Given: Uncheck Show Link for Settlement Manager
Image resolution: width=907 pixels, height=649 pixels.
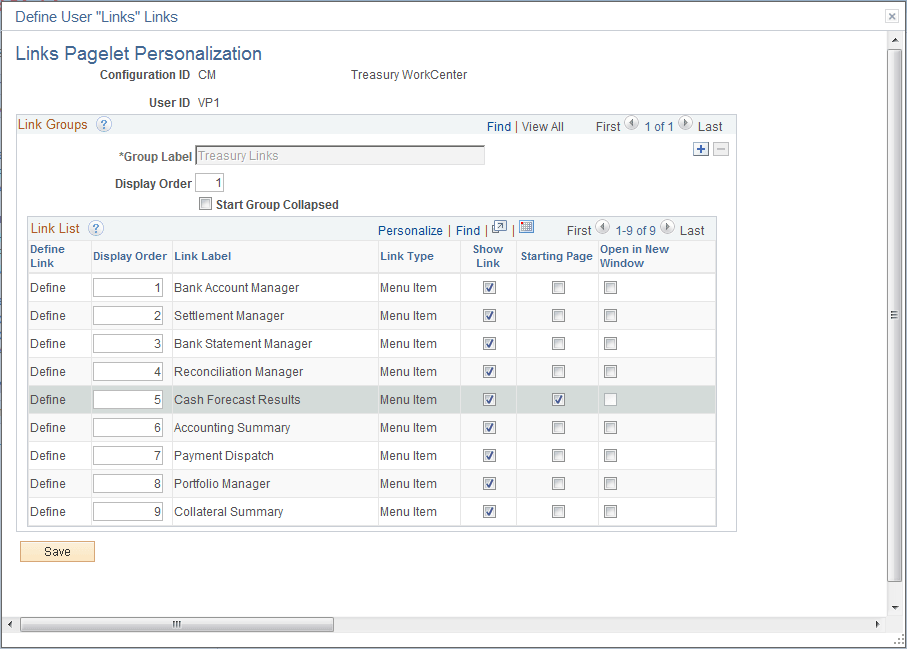Looking at the screenshot, I should point(488,315).
